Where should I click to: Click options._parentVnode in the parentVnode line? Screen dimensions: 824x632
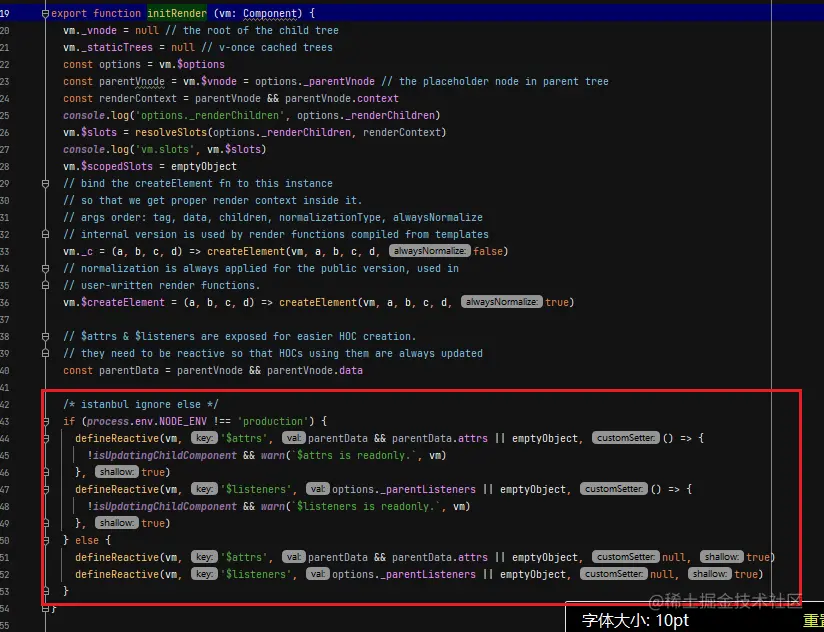(x=315, y=81)
